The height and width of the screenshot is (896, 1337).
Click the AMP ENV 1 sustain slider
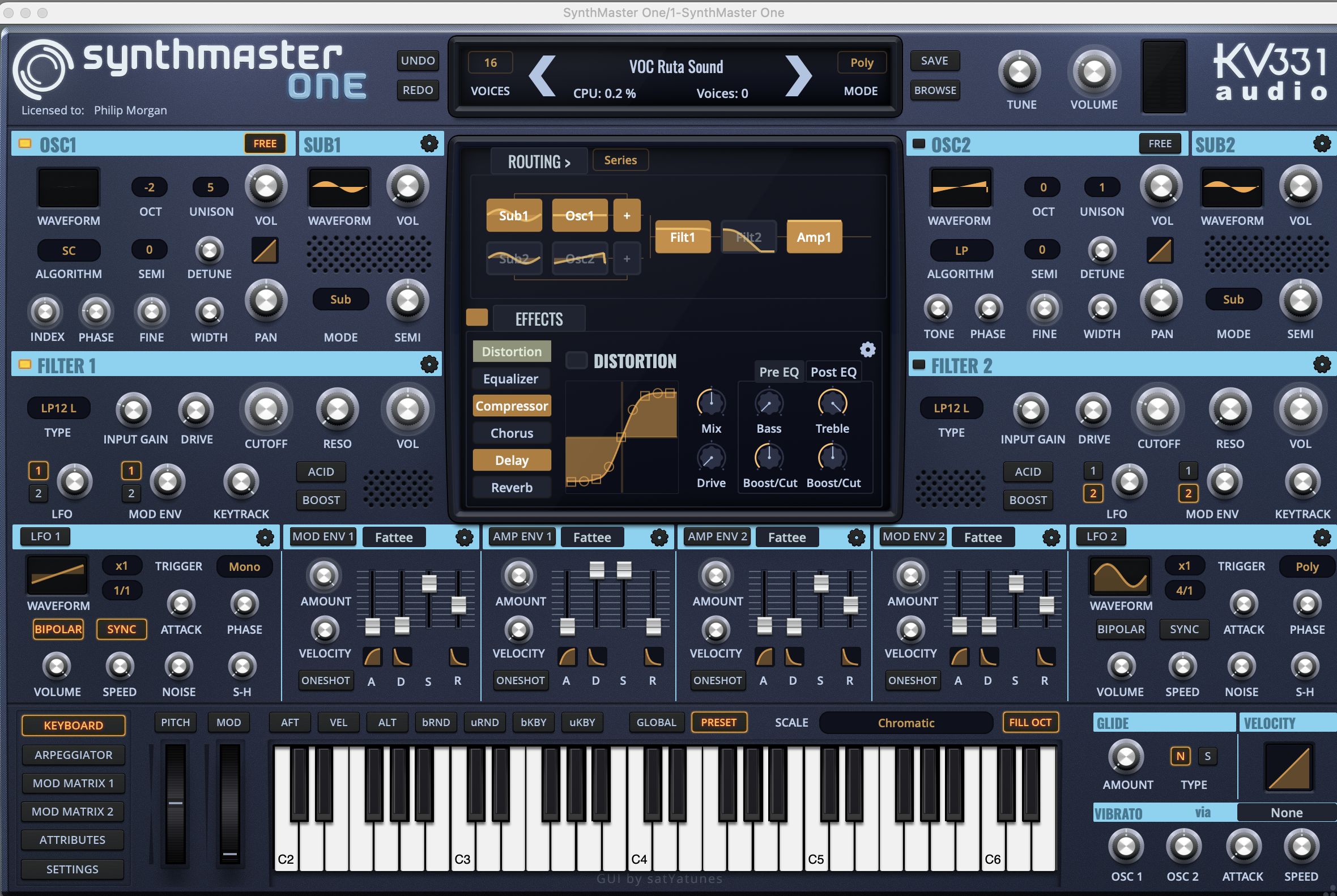click(624, 569)
